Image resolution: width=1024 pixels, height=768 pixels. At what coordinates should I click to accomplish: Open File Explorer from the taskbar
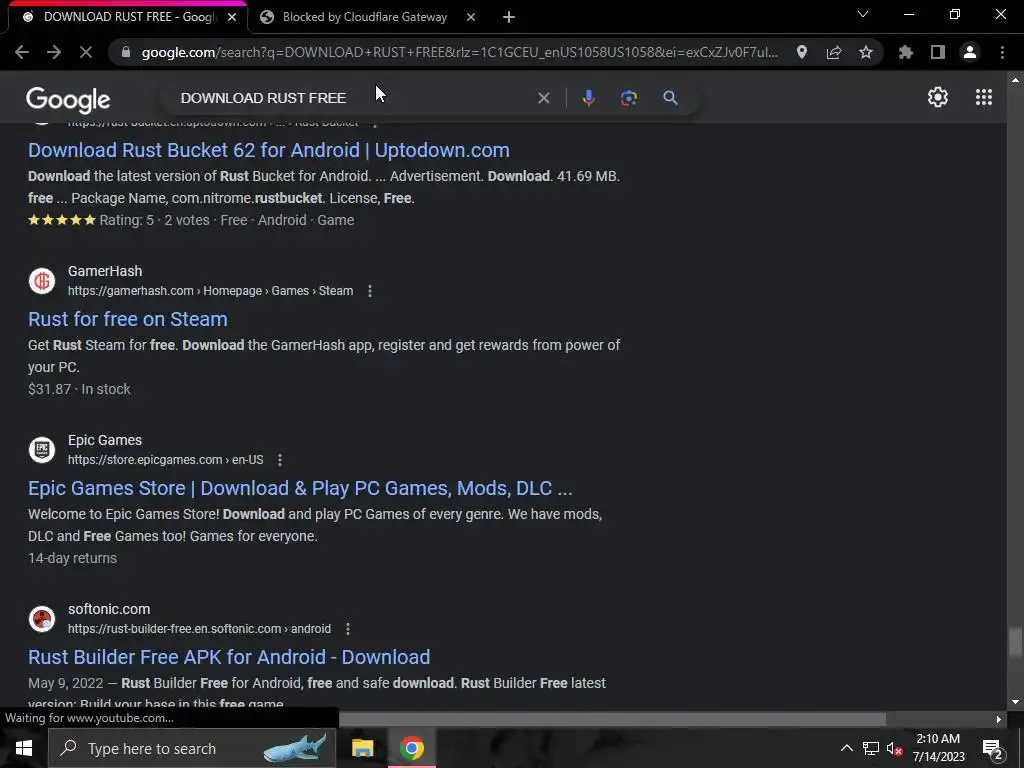(x=362, y=748)
